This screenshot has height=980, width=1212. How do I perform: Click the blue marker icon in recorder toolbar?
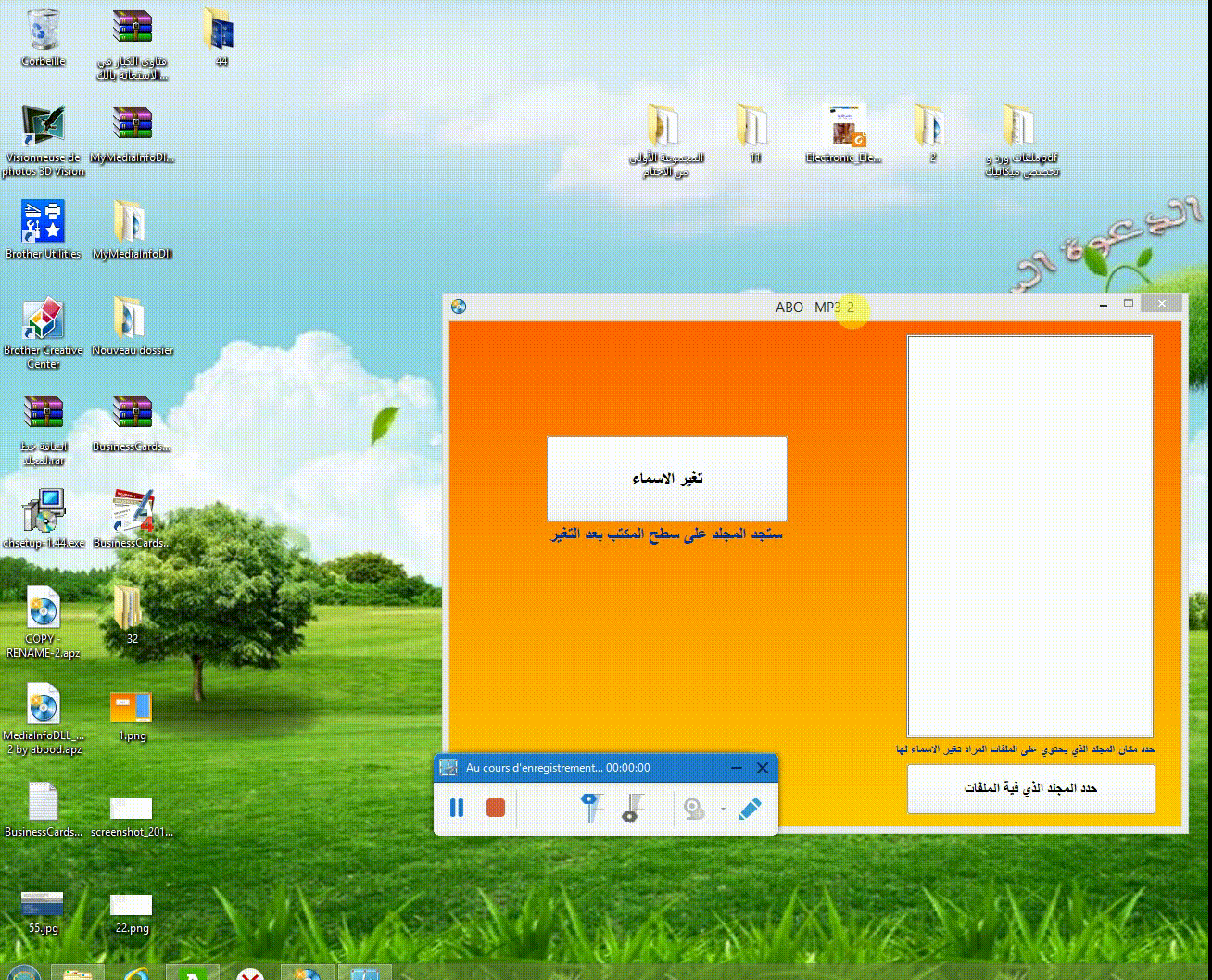[x=591, y=808]
